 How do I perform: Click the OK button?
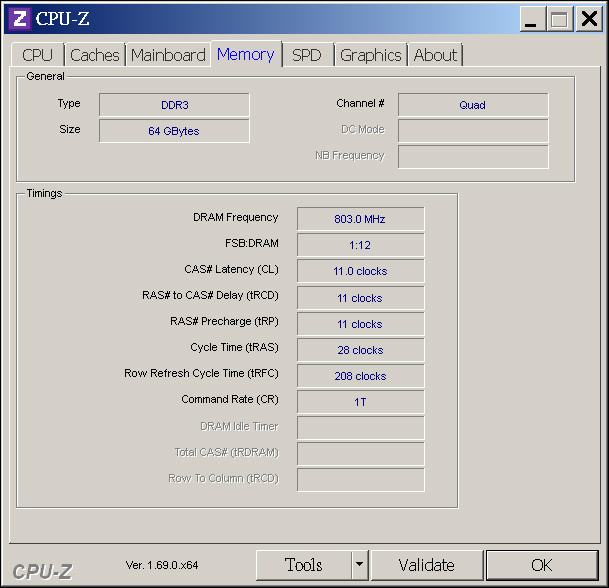pos(542,565)
